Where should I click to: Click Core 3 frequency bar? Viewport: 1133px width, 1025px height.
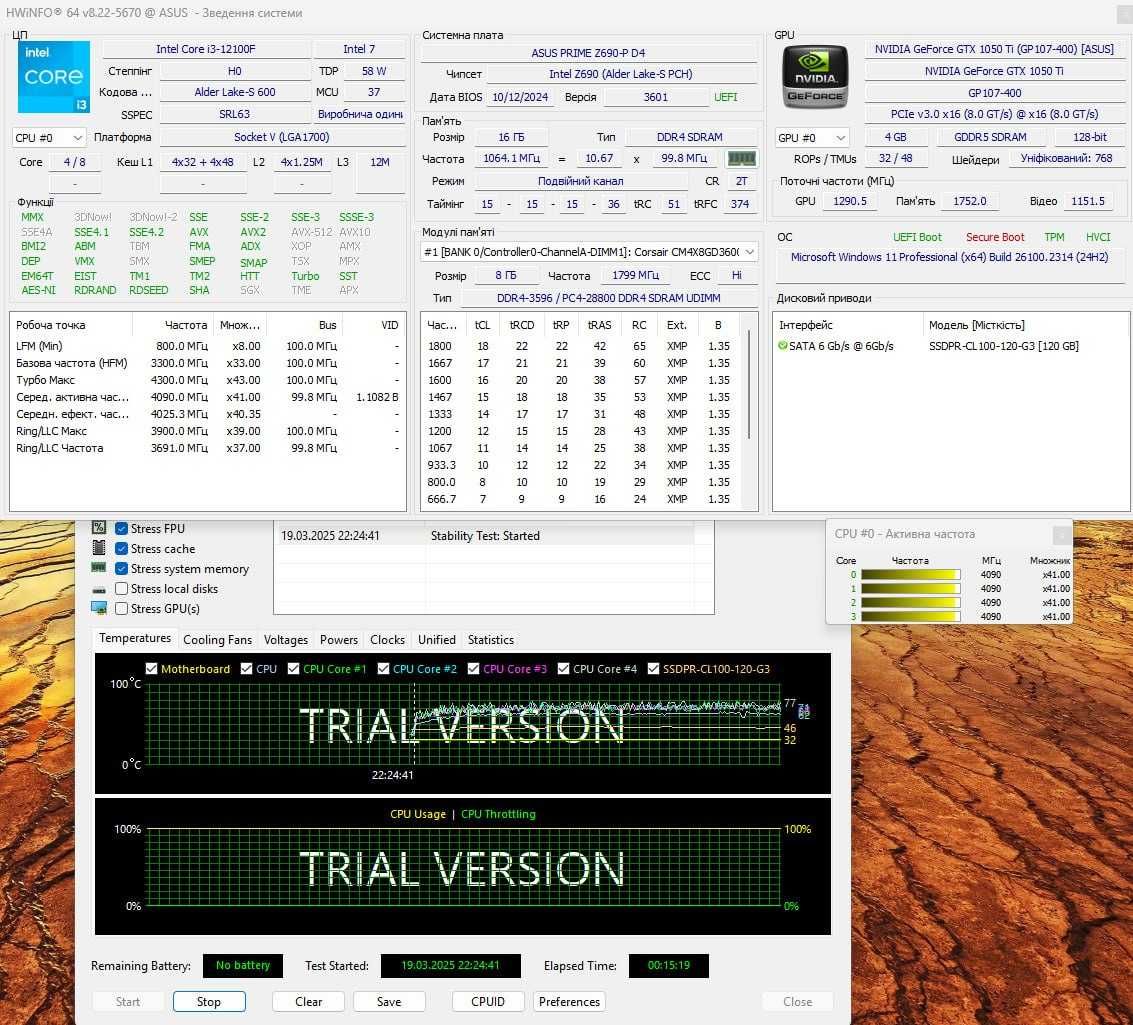910,617
